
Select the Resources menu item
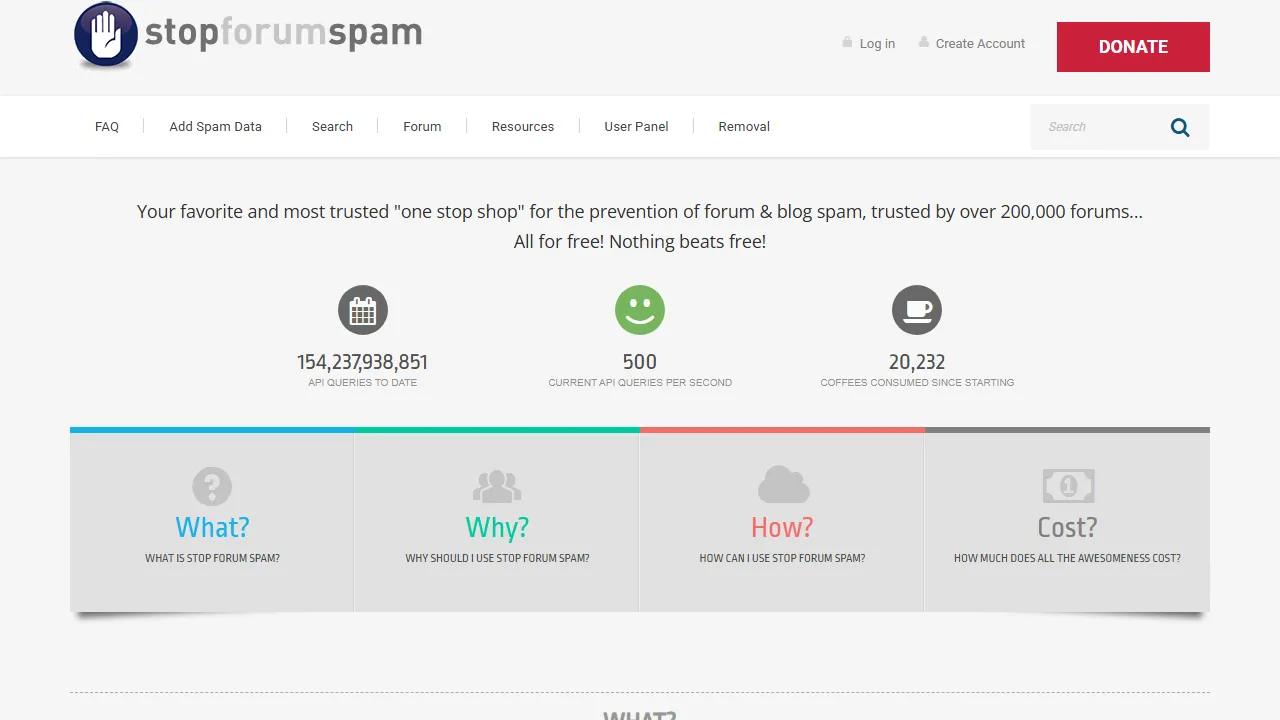pos(522,126)
